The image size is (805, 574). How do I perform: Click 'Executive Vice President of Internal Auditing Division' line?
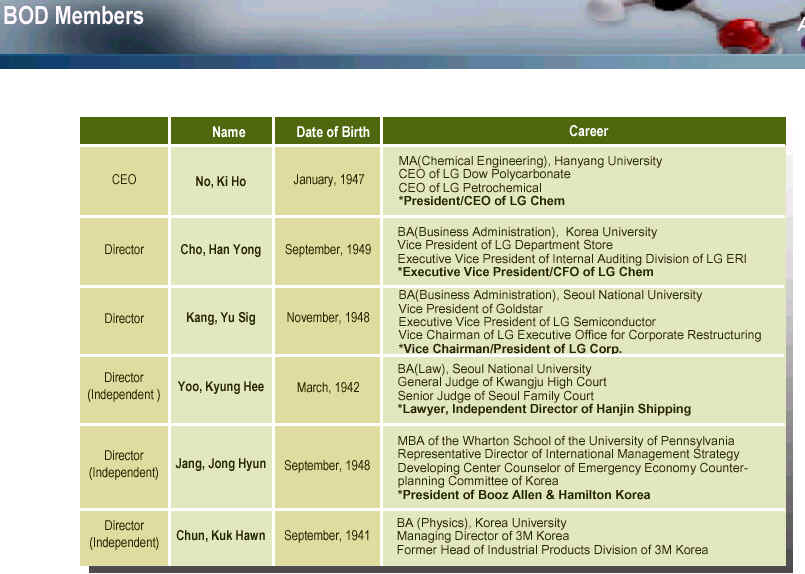coord(572,259)
